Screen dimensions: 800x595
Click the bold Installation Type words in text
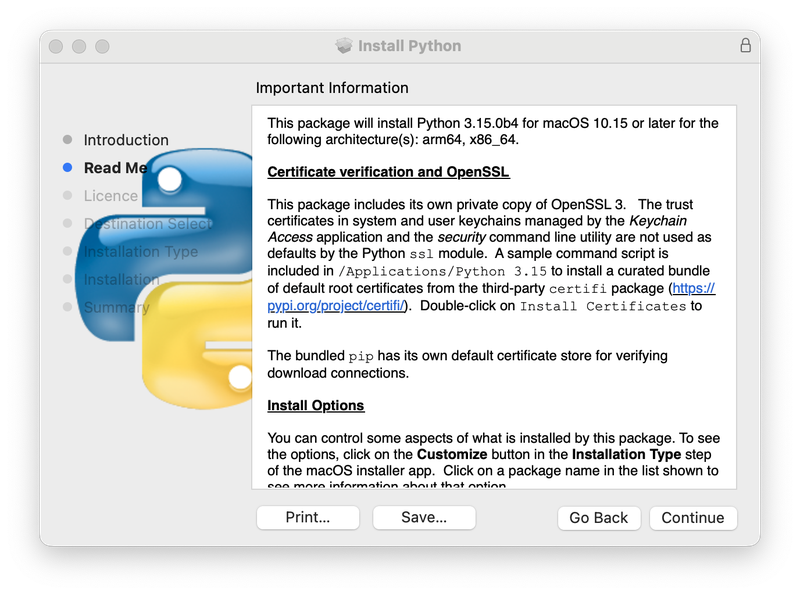pos(627,454)
